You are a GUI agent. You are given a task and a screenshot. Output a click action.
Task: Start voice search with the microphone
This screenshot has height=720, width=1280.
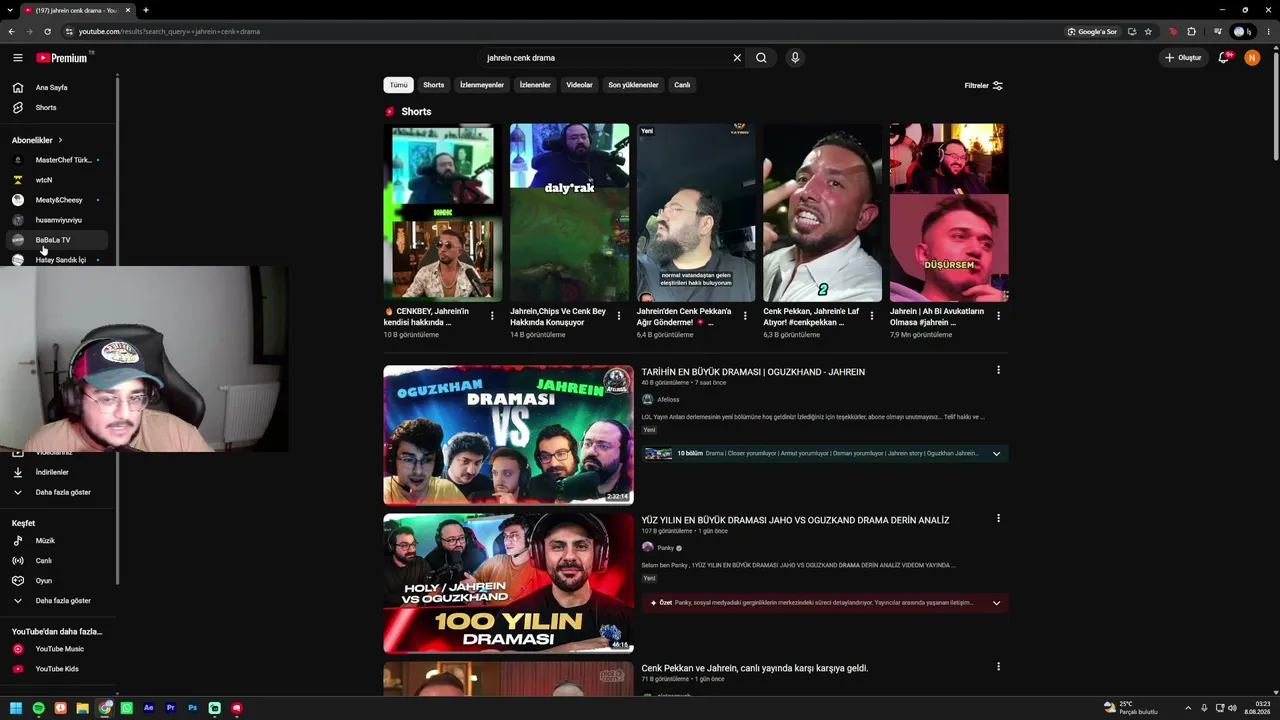click(x=795, y=58)
